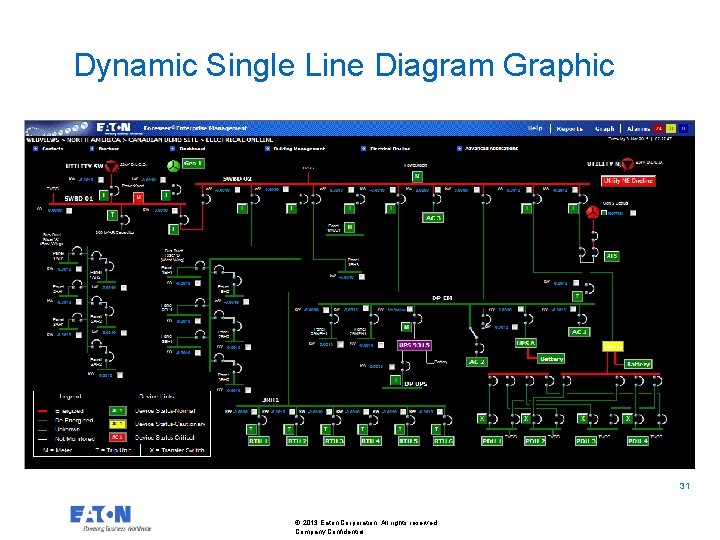Select the RTU 2 device

[296, 441]
